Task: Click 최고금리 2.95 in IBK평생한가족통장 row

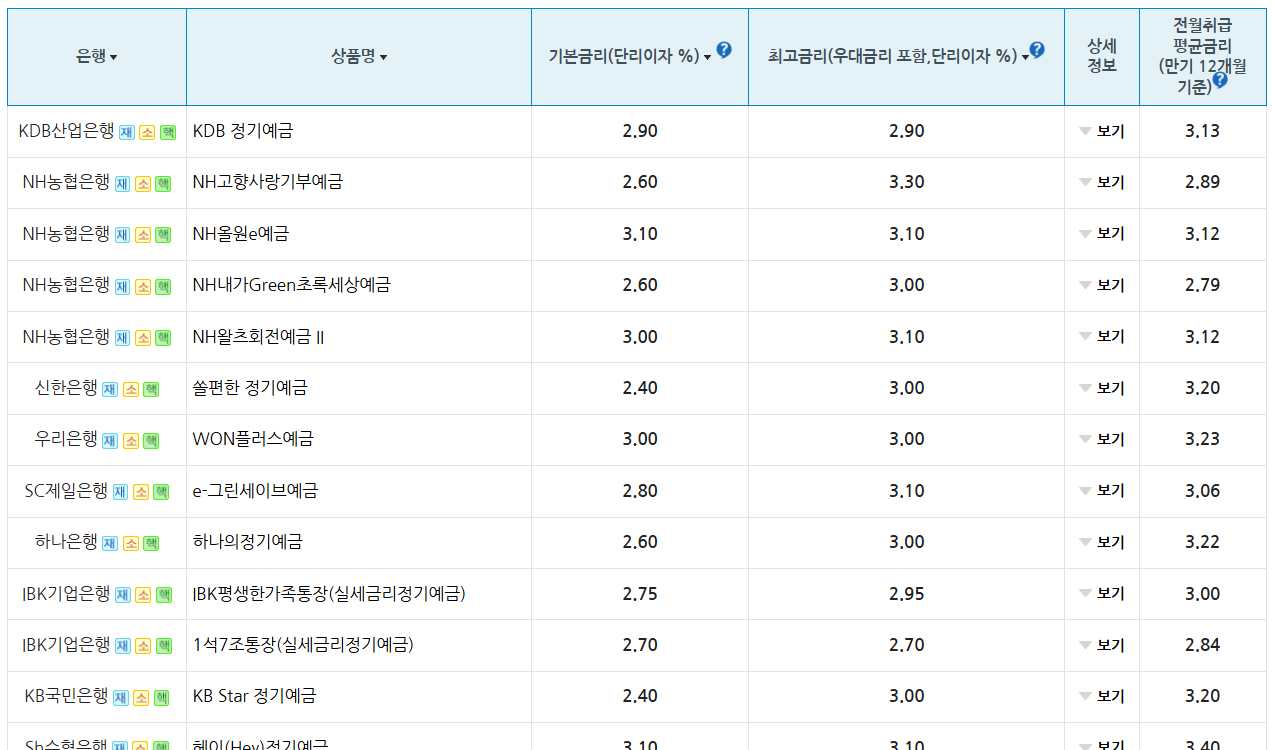Action: [907, 594]
